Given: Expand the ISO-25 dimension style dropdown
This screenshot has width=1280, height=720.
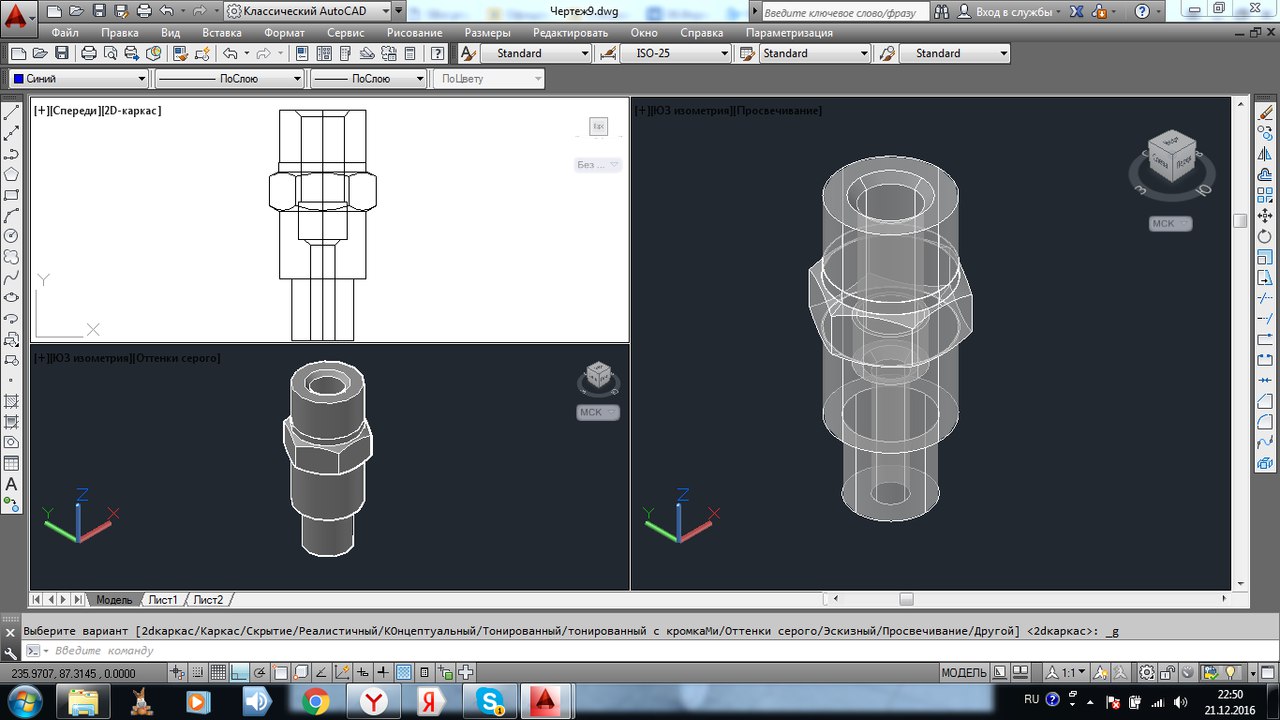Looking at the screenshot, I should click(x=674, y=53).
